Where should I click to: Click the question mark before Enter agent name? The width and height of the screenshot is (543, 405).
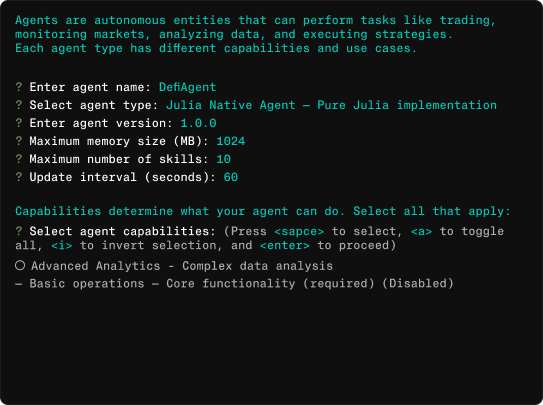[x=19, y=87]
